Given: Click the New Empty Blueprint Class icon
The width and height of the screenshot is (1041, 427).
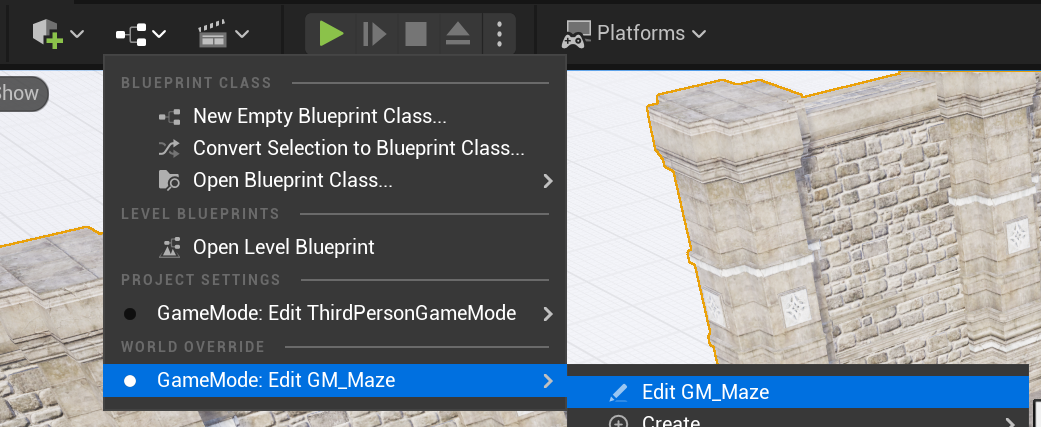Looking at the screenshot, I should click(x=169, y=118).
